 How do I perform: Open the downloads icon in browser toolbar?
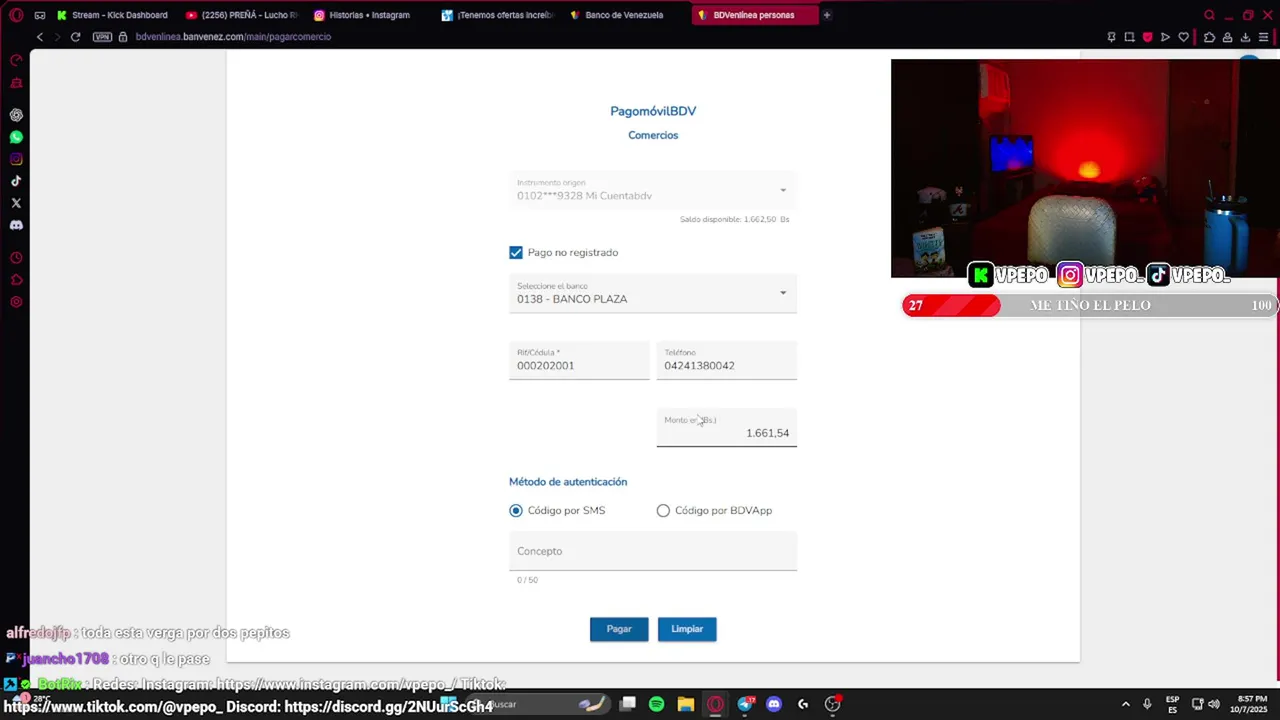tap(1245, 37)
